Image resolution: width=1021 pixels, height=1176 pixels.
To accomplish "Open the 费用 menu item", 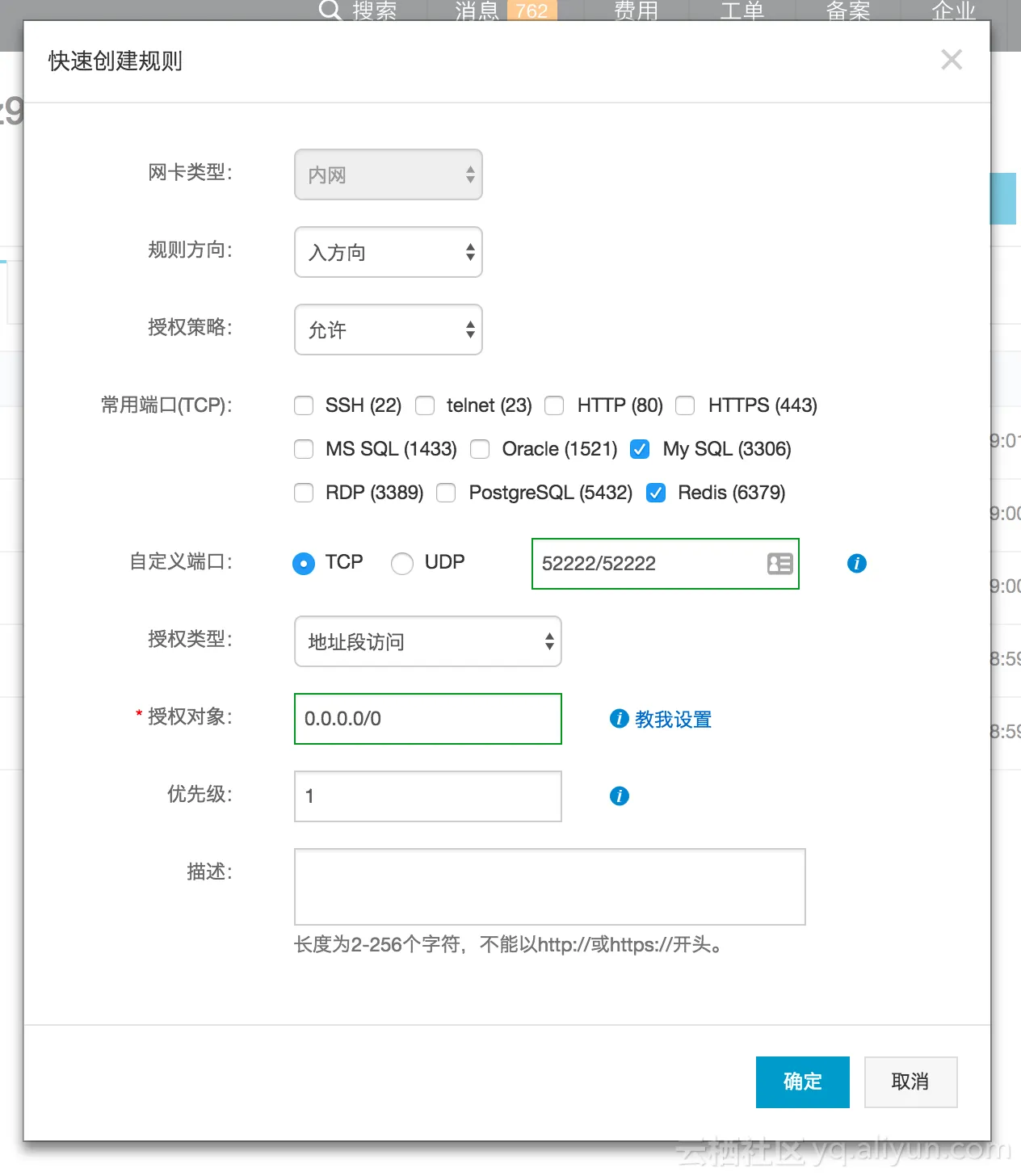I will click(636, 10).
